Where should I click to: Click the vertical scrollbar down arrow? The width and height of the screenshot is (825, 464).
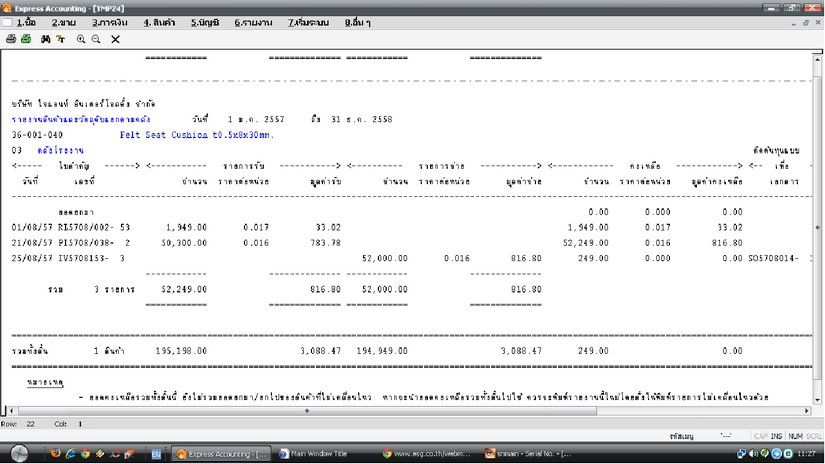[x=818, y=402]
